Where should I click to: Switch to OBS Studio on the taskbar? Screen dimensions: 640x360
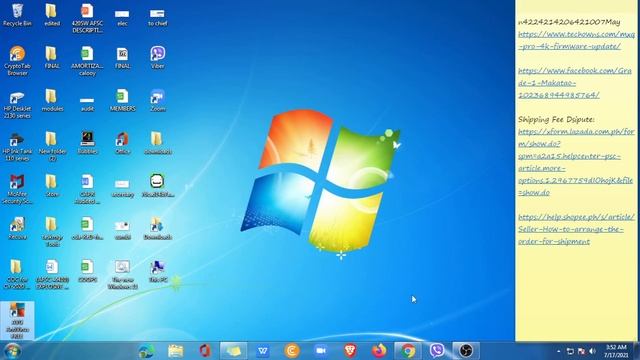[x=466, y=351]
